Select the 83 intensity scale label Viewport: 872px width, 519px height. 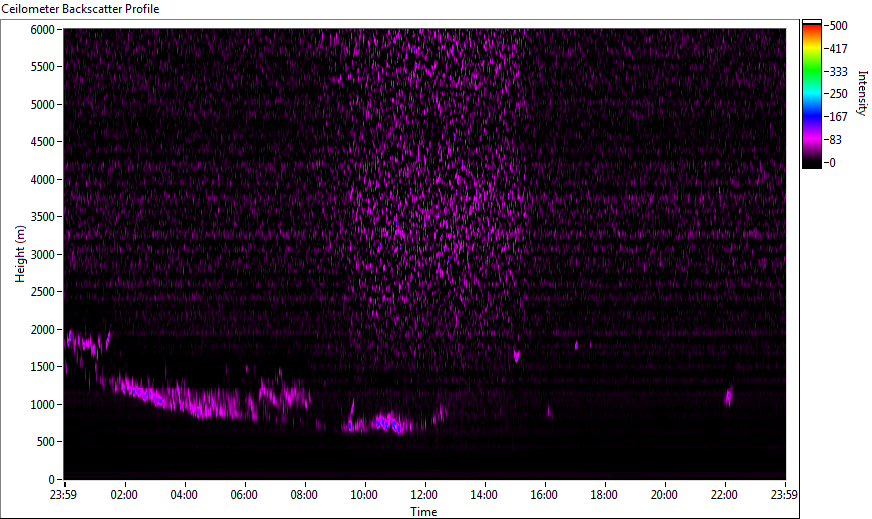(835, 140)
